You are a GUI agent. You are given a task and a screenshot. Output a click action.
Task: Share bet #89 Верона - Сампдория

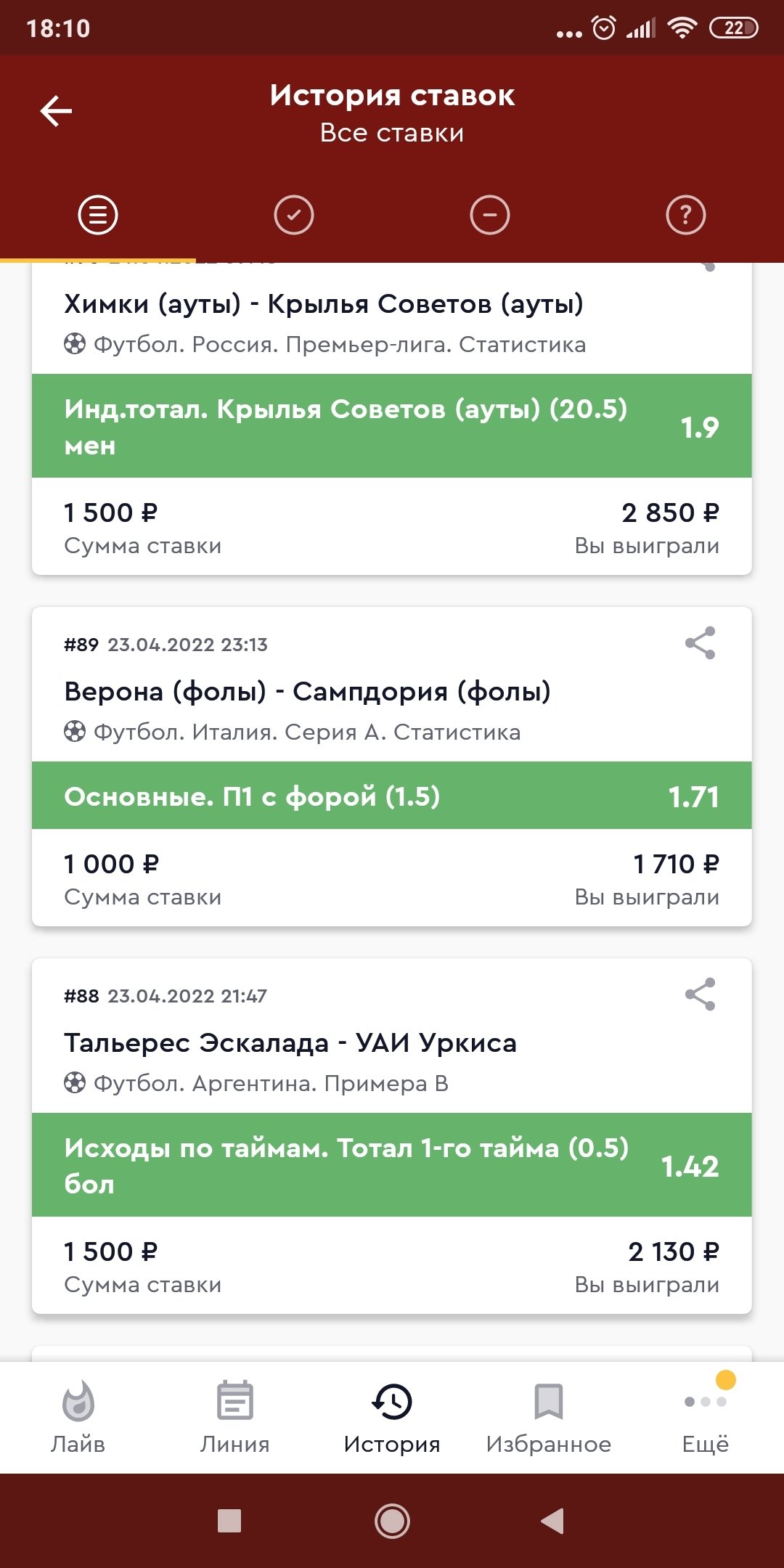(x=700, y=643)
